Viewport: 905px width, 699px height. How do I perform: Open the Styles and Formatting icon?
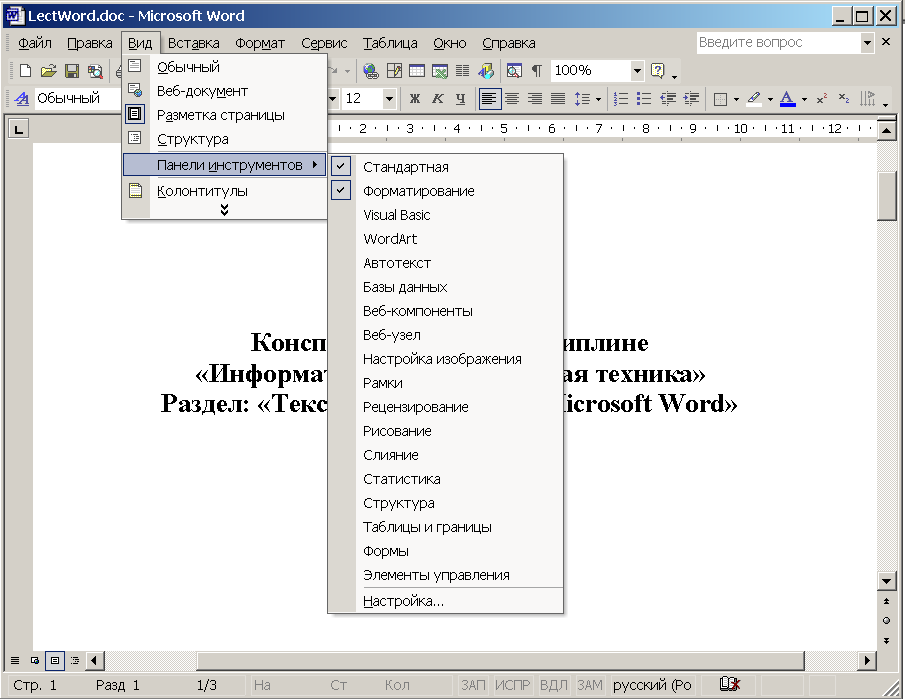point(22,99)
